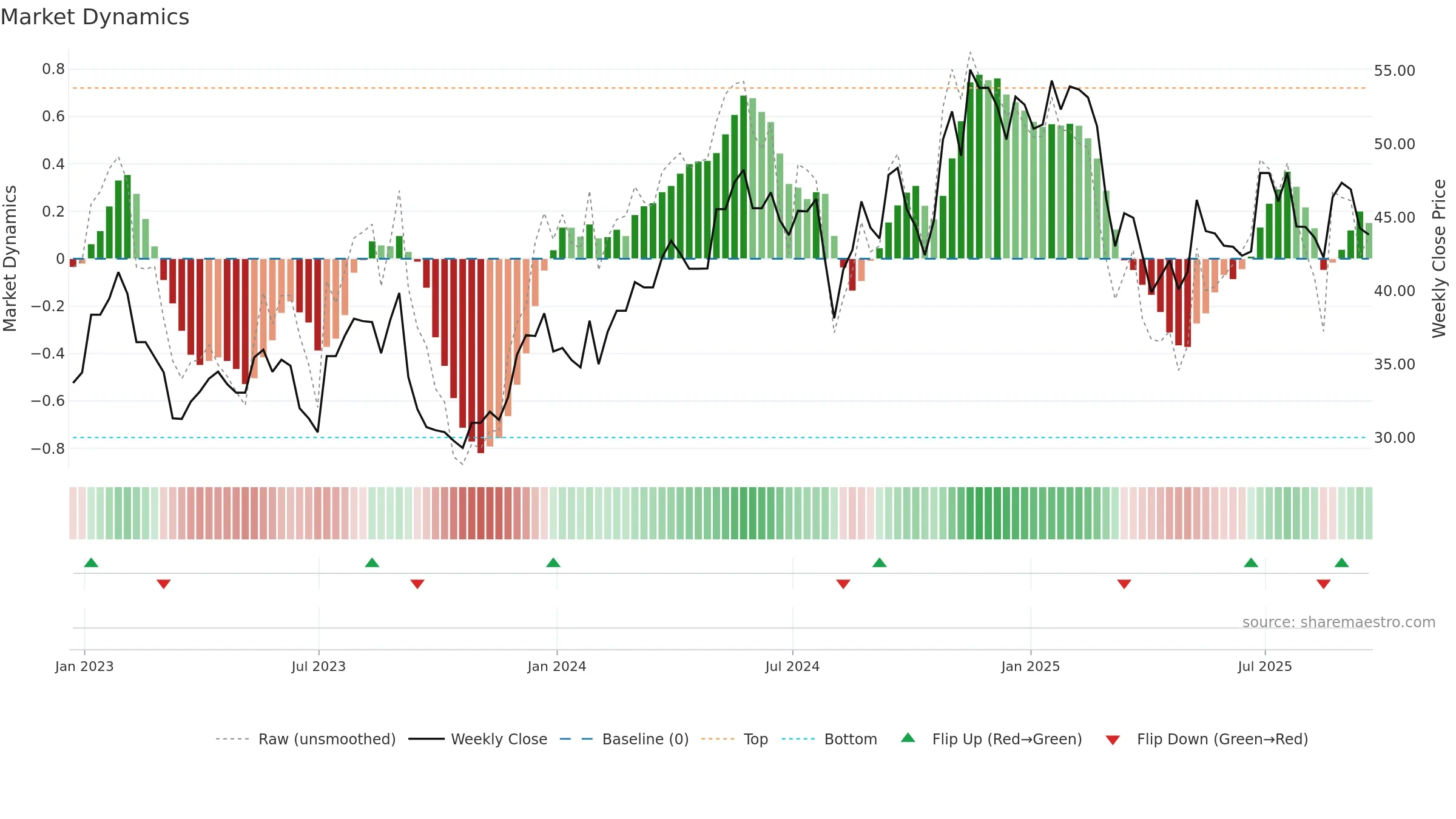Select the flip-down marker in August 2025
The height and width of the screenshot is (819, 1456).
(x=1324, y=584)
